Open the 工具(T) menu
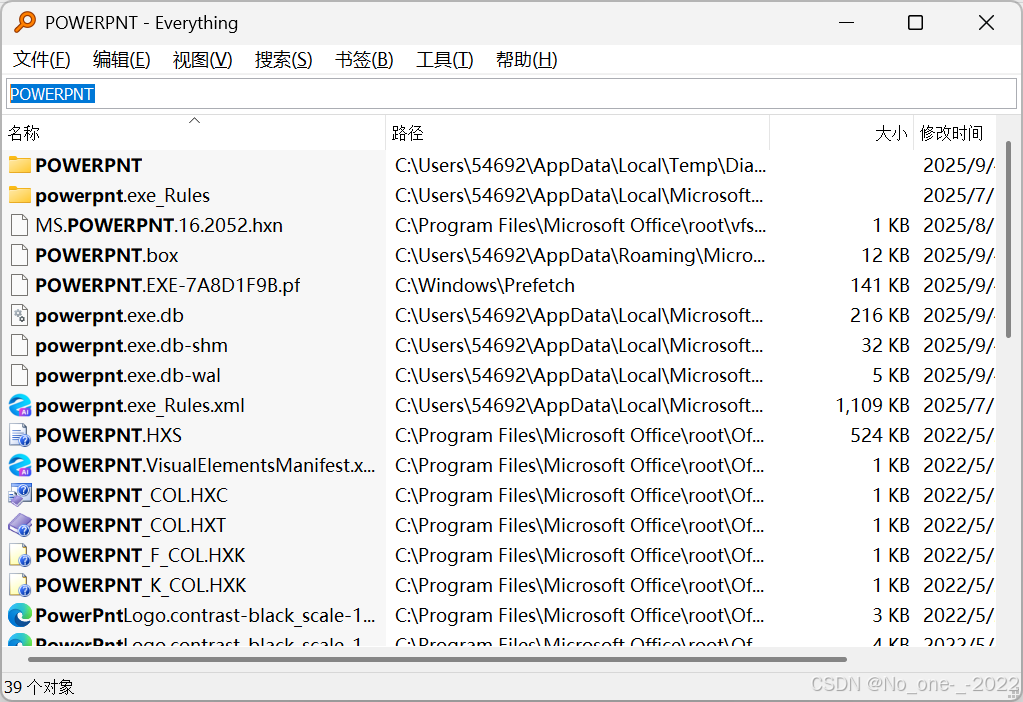Screen dimensions: 1023x702 (444, 60)
